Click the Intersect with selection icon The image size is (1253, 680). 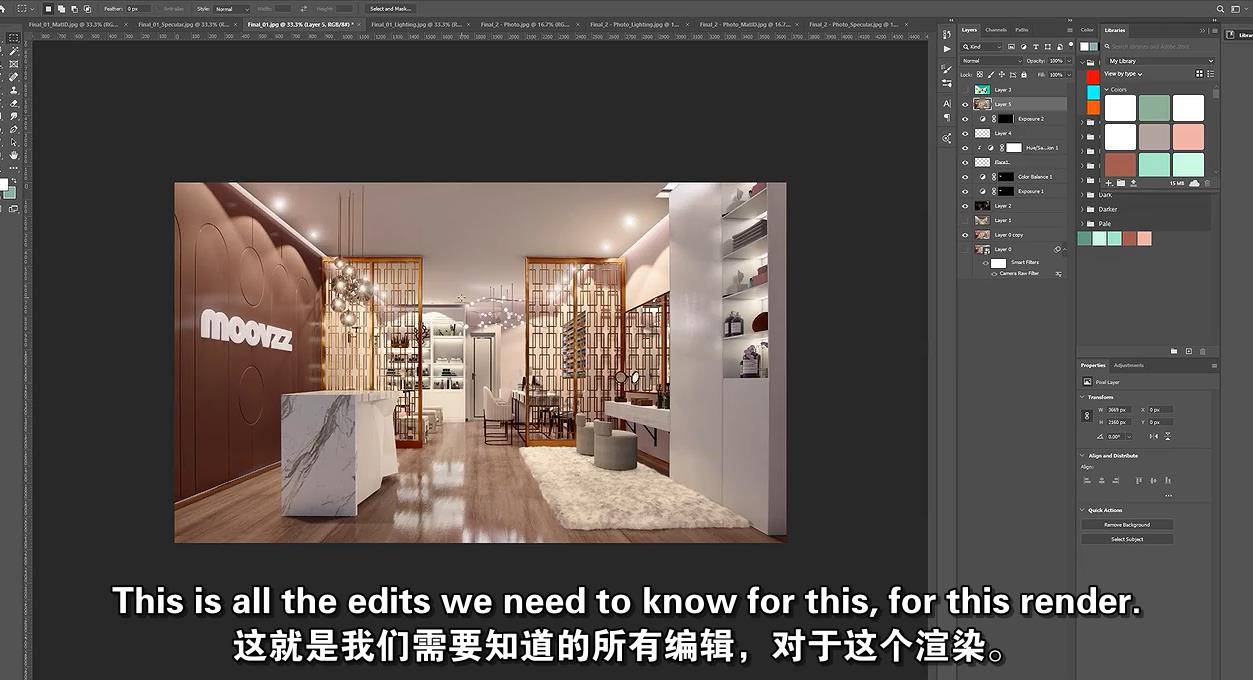point(87,9)
